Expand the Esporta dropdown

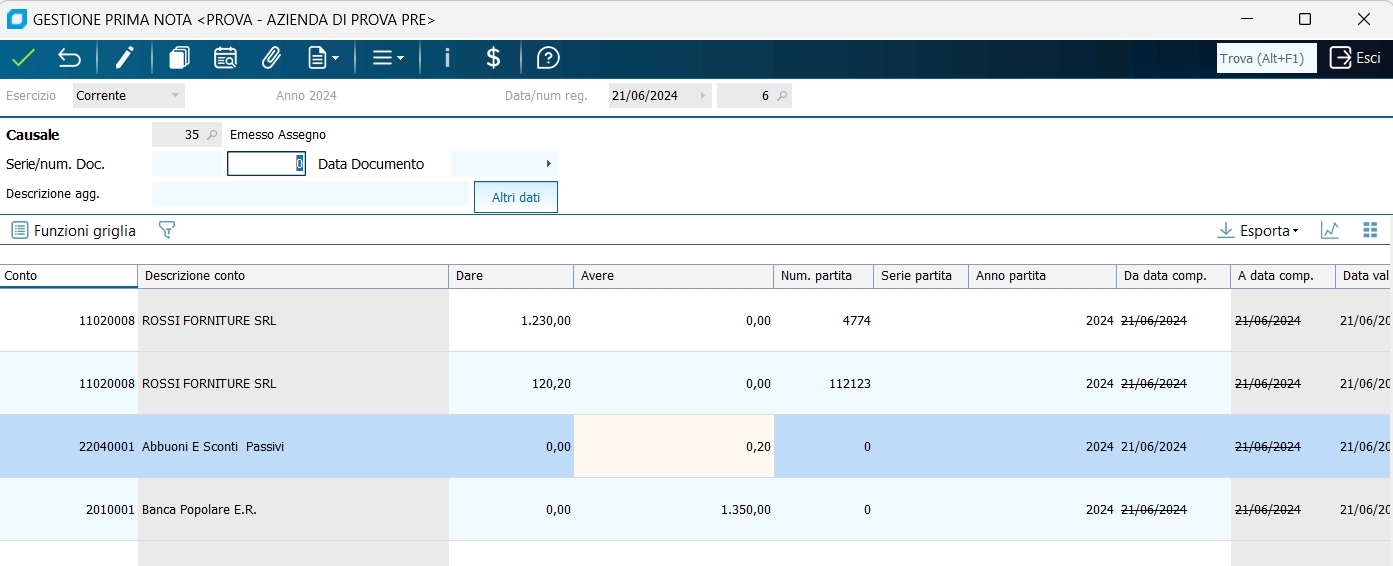pos(1258,231)
